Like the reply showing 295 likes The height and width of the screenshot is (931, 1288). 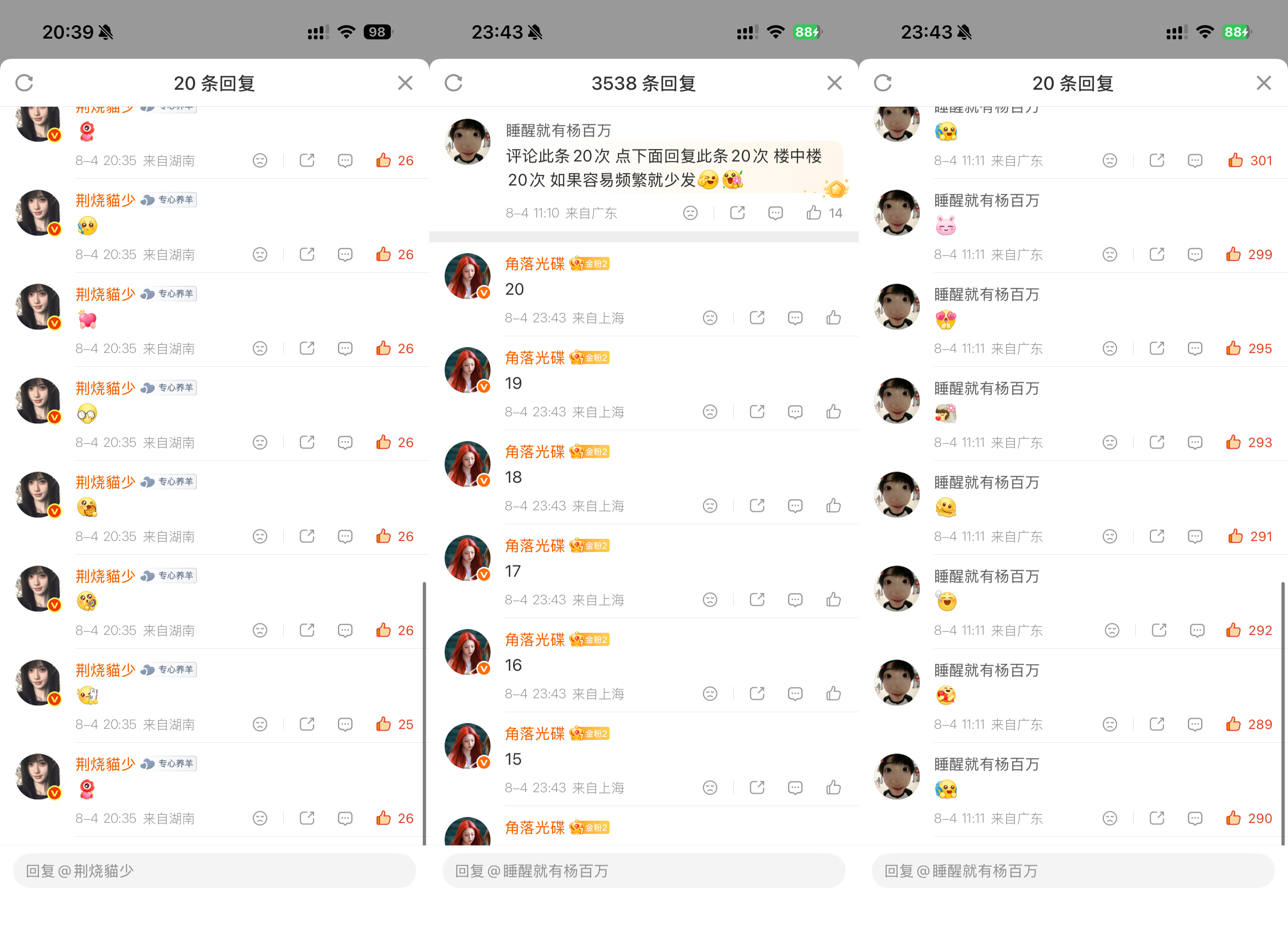(1233, 347)
